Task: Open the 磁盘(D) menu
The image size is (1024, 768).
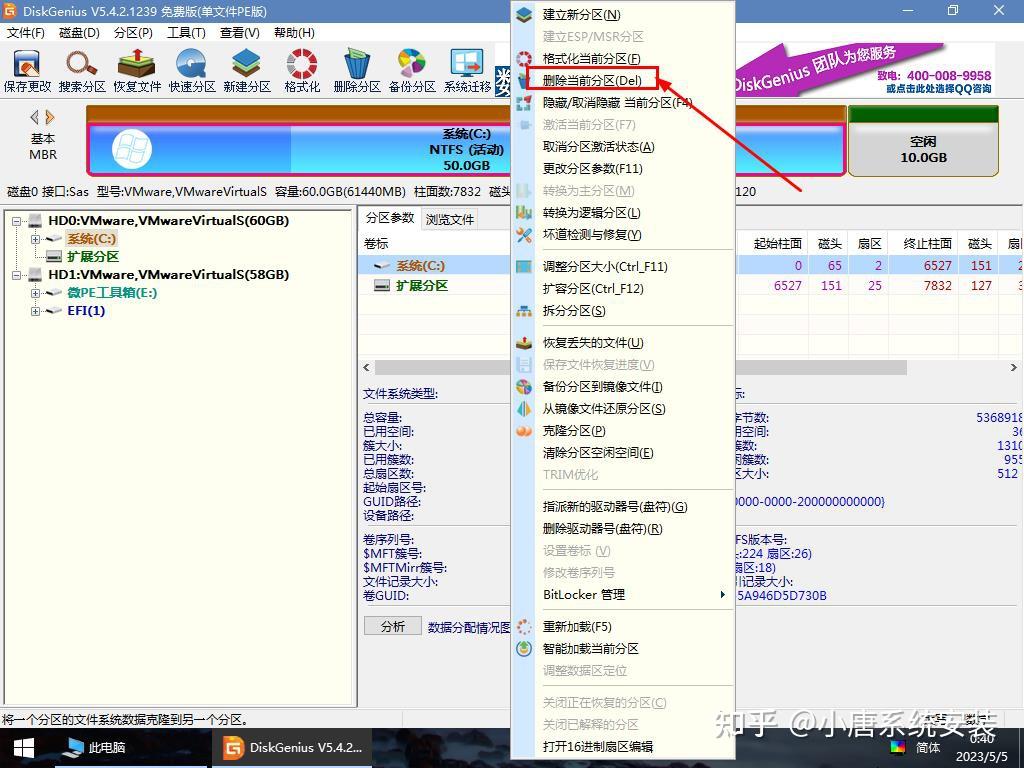Action: click(x=79, y=33)
